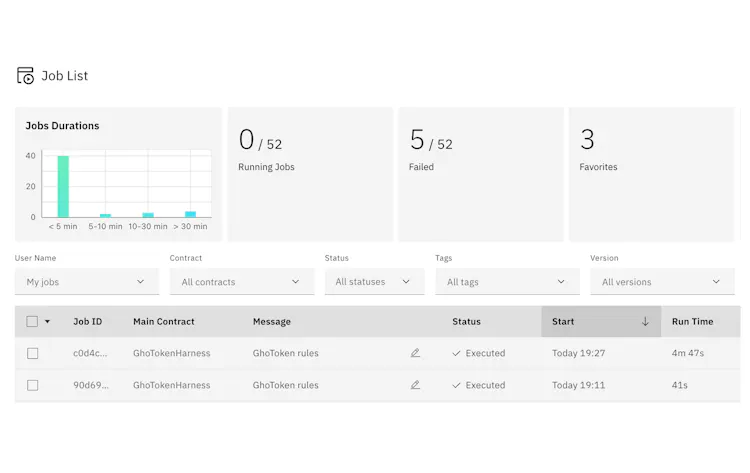The height and width of the screenshot is (473, 750).
Task: Edit message pencil icon for job 90d69
Action: (415, 385)
